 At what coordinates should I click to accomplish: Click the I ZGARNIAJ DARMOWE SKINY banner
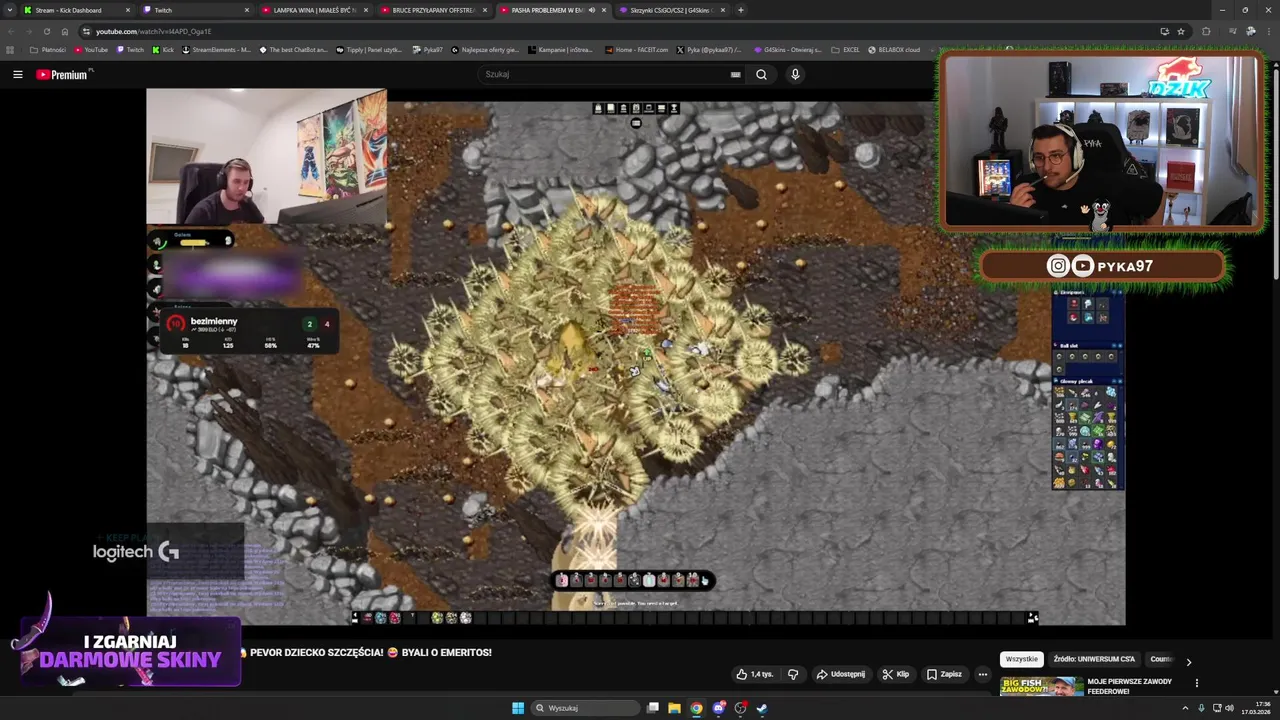tap(130, 651)
